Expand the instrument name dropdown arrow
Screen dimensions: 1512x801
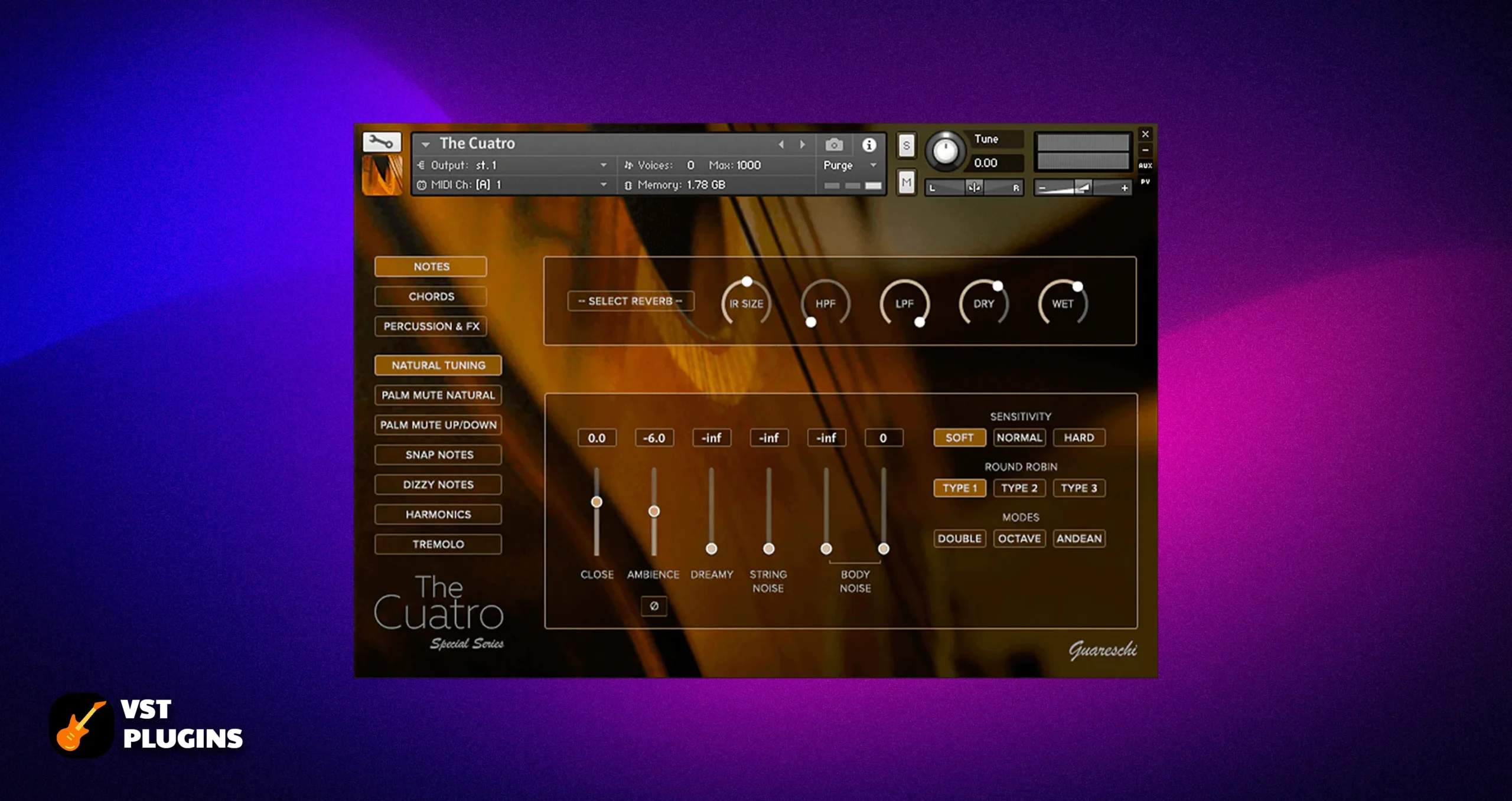pyautogui.click(x=425, y=145)
